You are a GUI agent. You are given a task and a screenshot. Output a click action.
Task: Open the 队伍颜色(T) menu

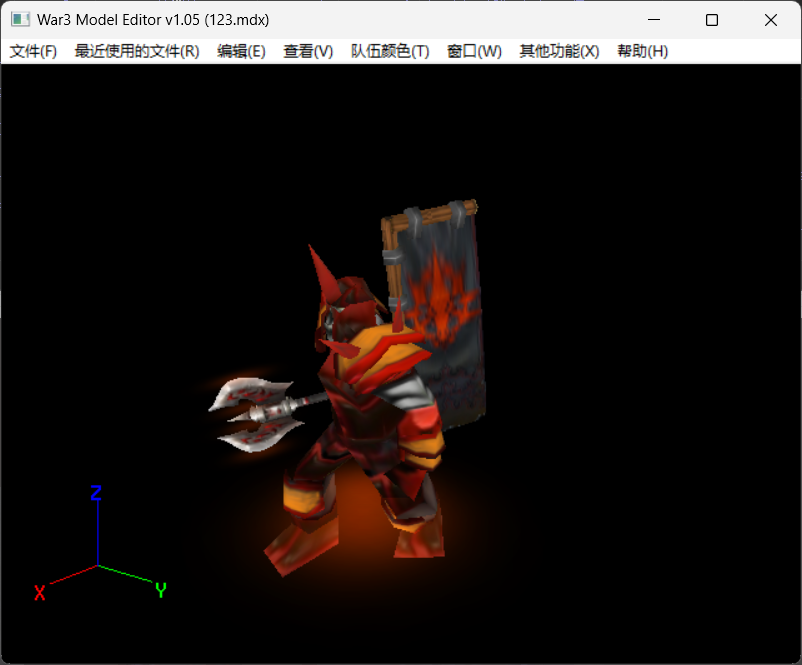pos(390,51)
